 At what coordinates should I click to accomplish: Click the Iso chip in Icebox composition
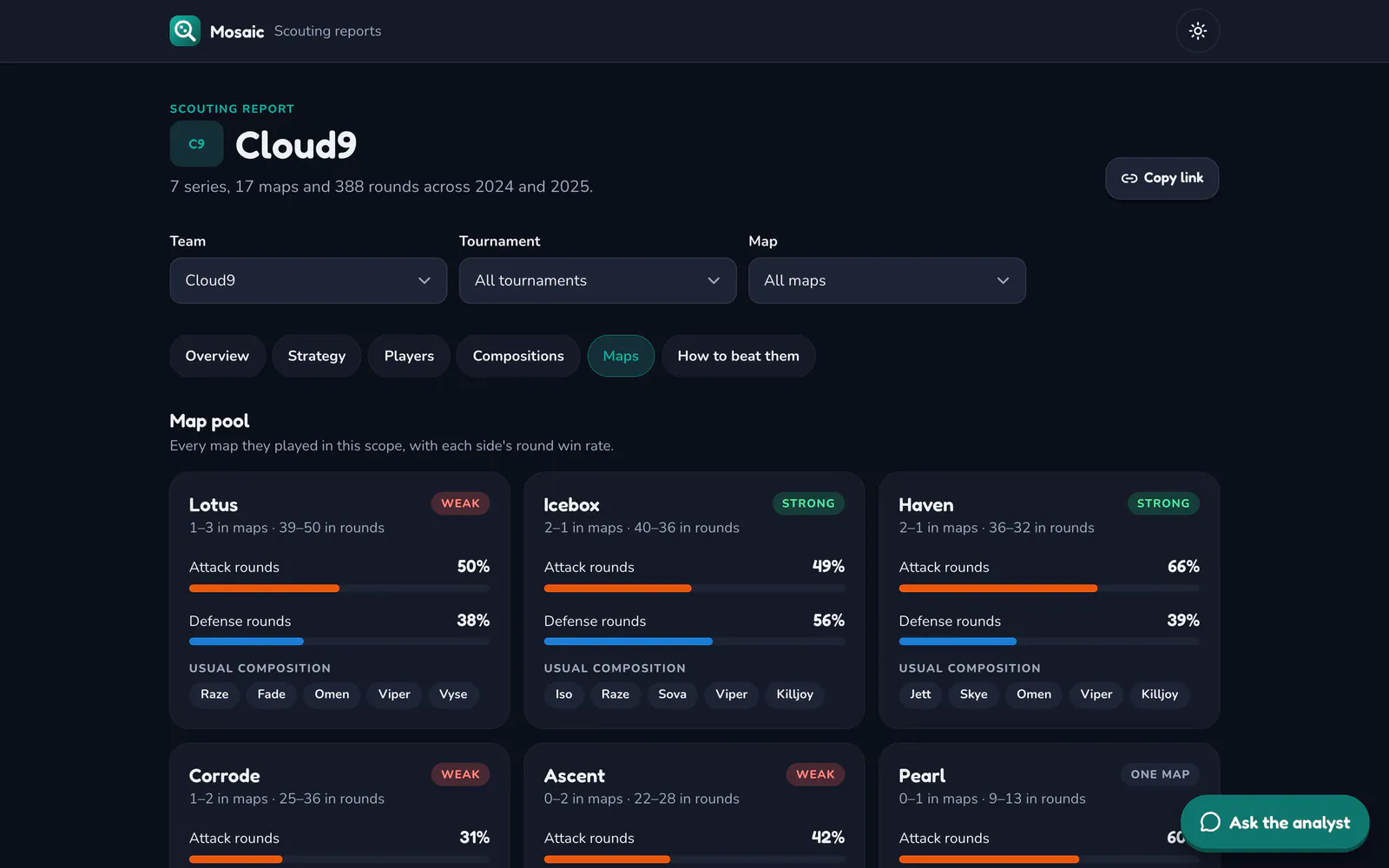point(564,694)
